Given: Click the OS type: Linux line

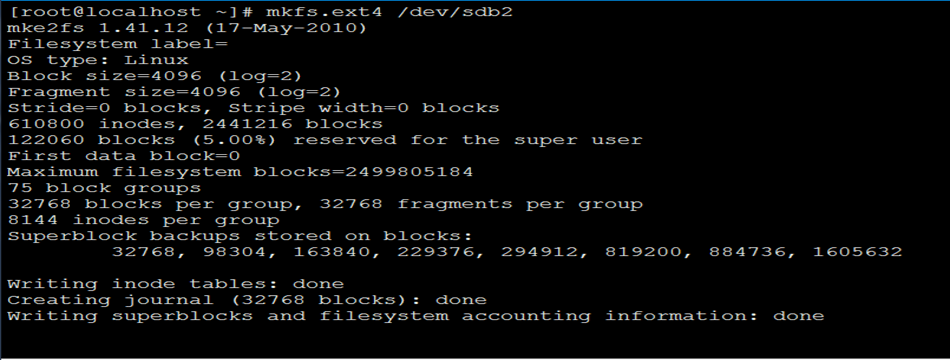Looking at the screenshot, I should (x=98, y=60).
